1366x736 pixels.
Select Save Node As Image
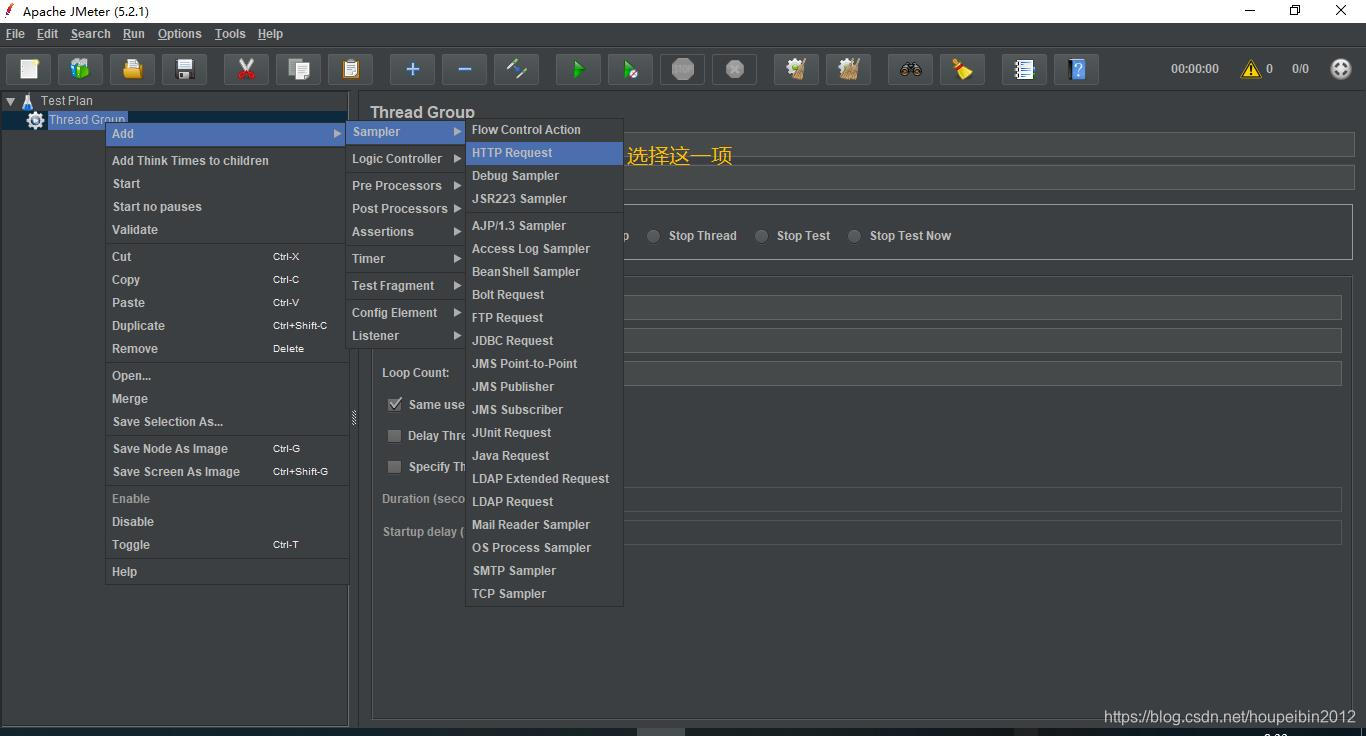click(227, 449)
